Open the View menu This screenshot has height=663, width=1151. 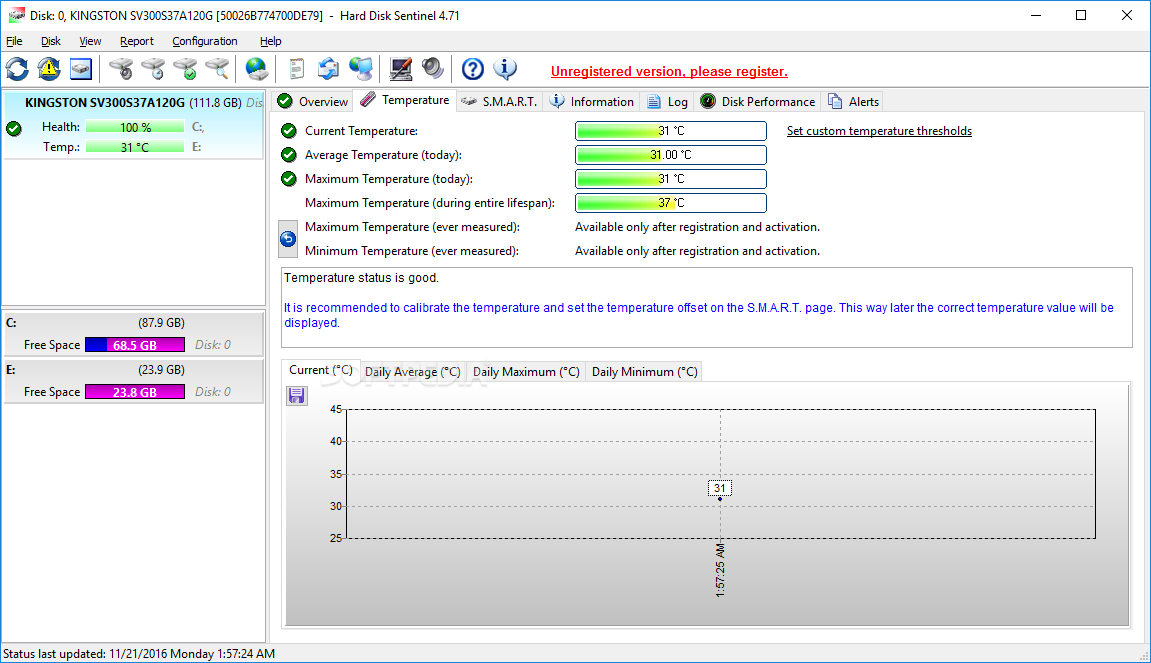coord(90,41)
